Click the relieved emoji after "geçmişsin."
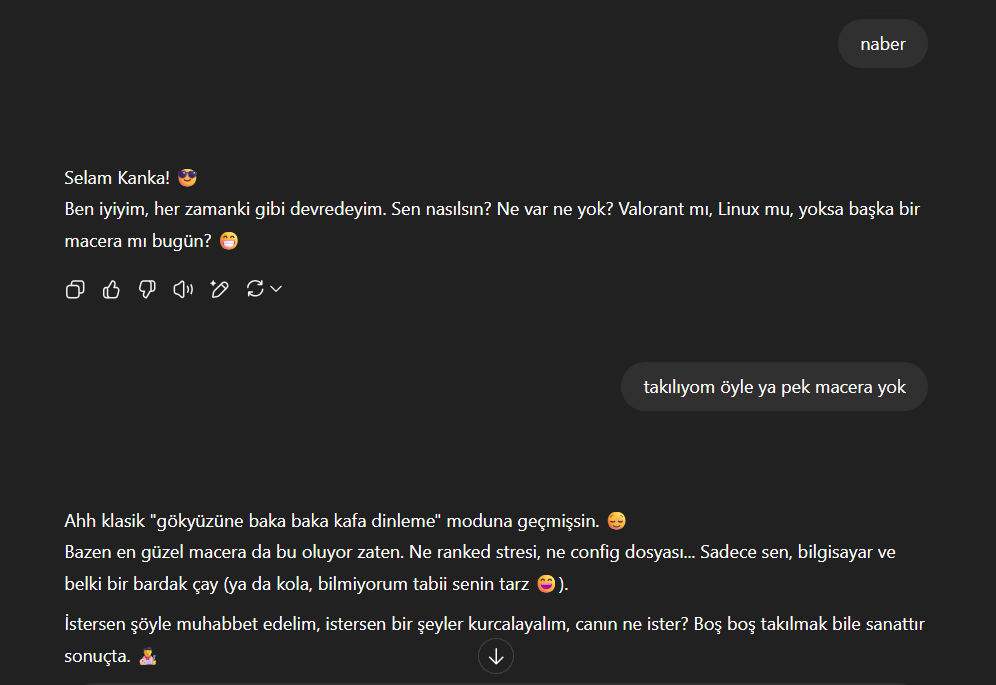Screen dimensions: 996x685 (x=617, y=521)
